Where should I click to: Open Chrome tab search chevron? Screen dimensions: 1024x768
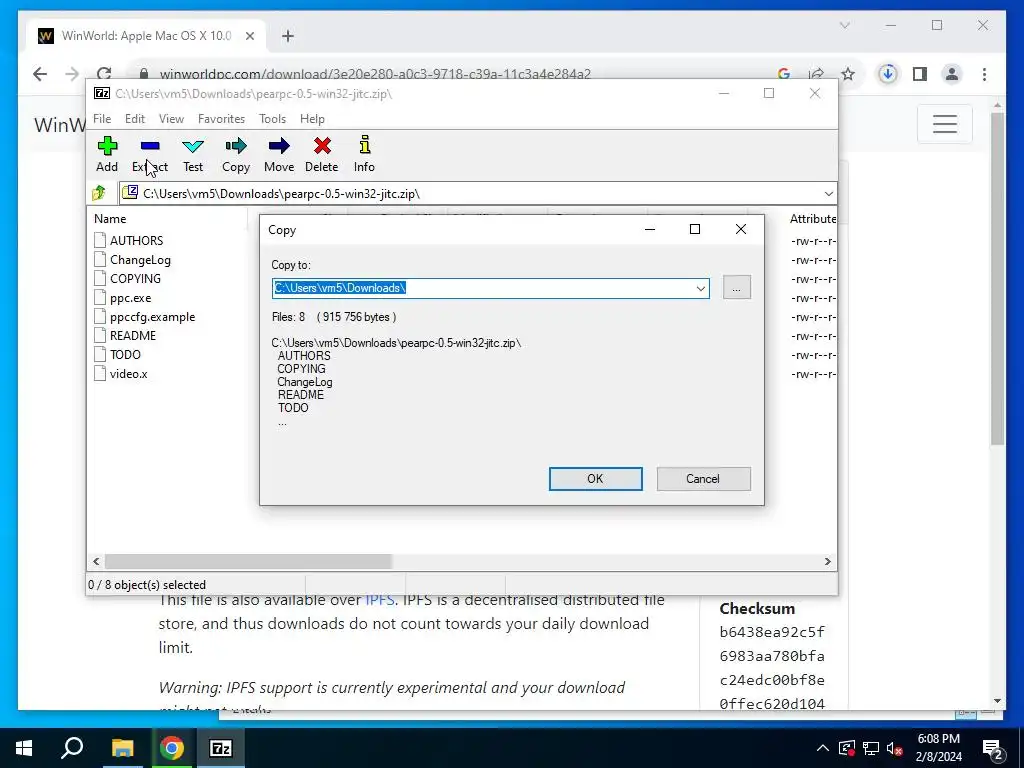pyautogui.click(x=844, y=25)
